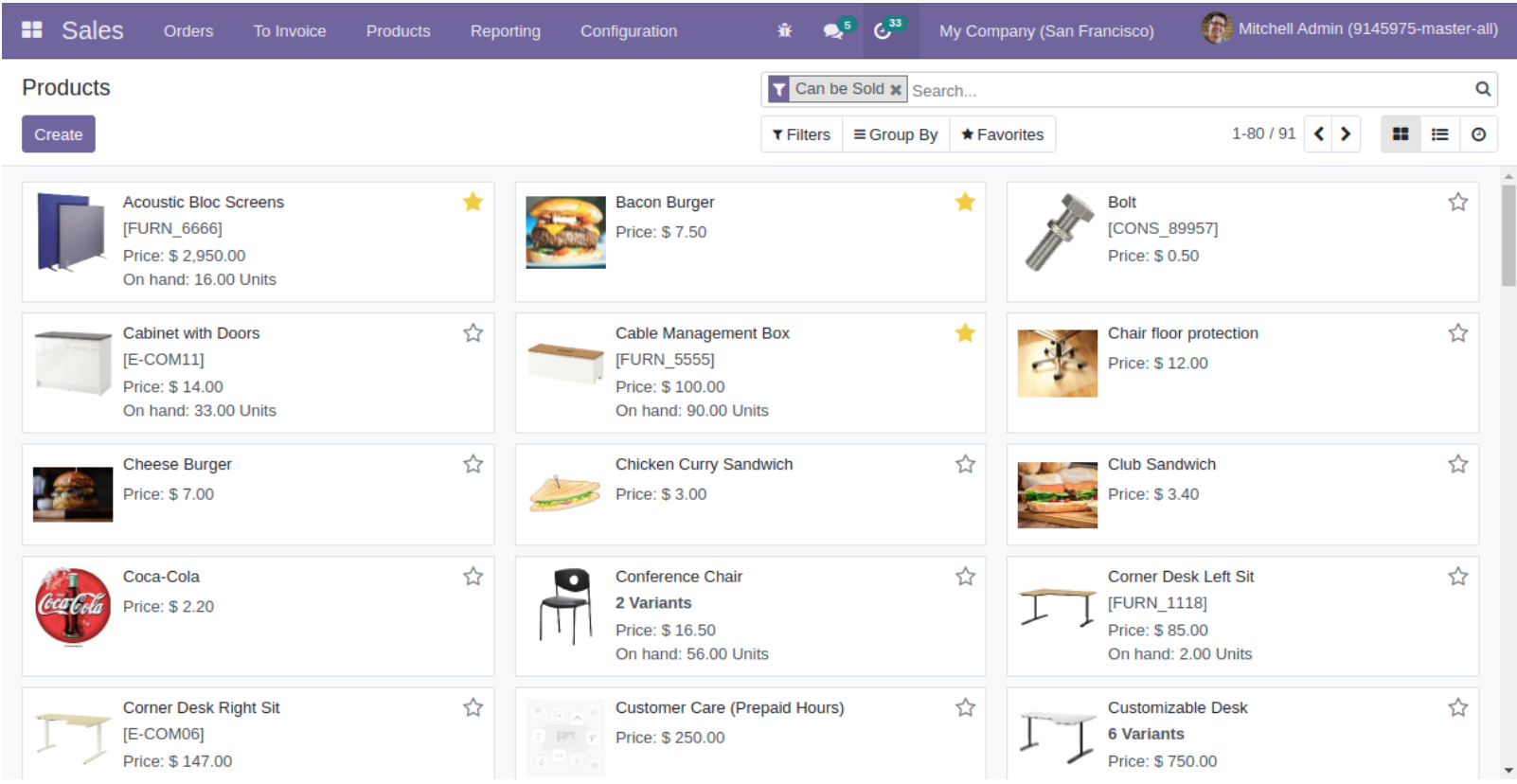Screen dimensions: 1517x784
Task: Open the apps grid home menu
Action: pos(31,30)
